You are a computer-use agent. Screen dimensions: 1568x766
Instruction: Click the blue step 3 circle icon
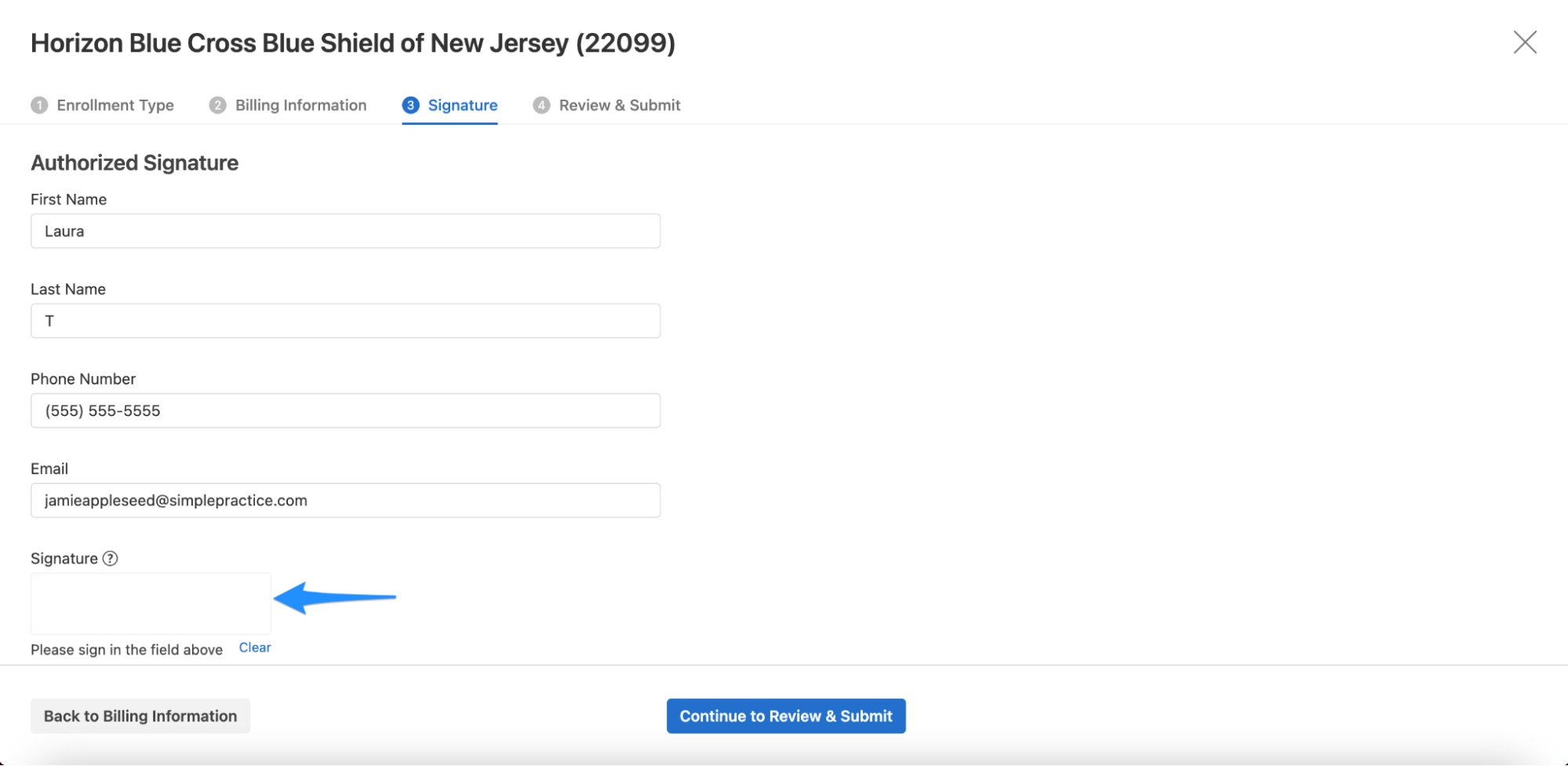point(411,104)
